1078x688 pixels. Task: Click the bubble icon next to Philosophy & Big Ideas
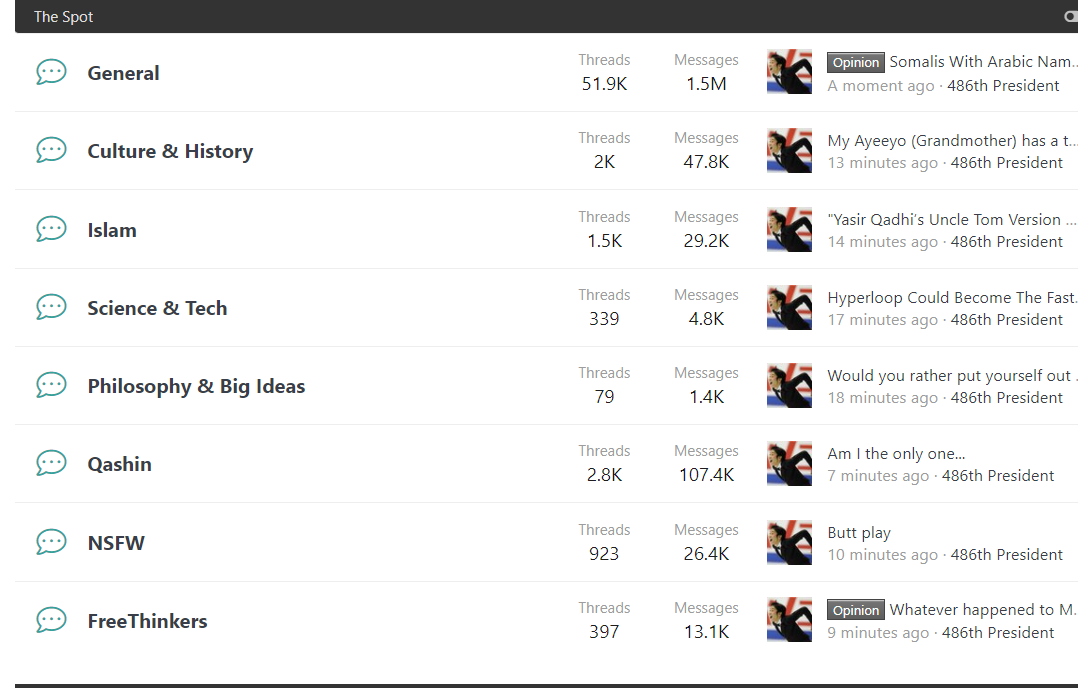pyautogui.click(x=51, y=385)
